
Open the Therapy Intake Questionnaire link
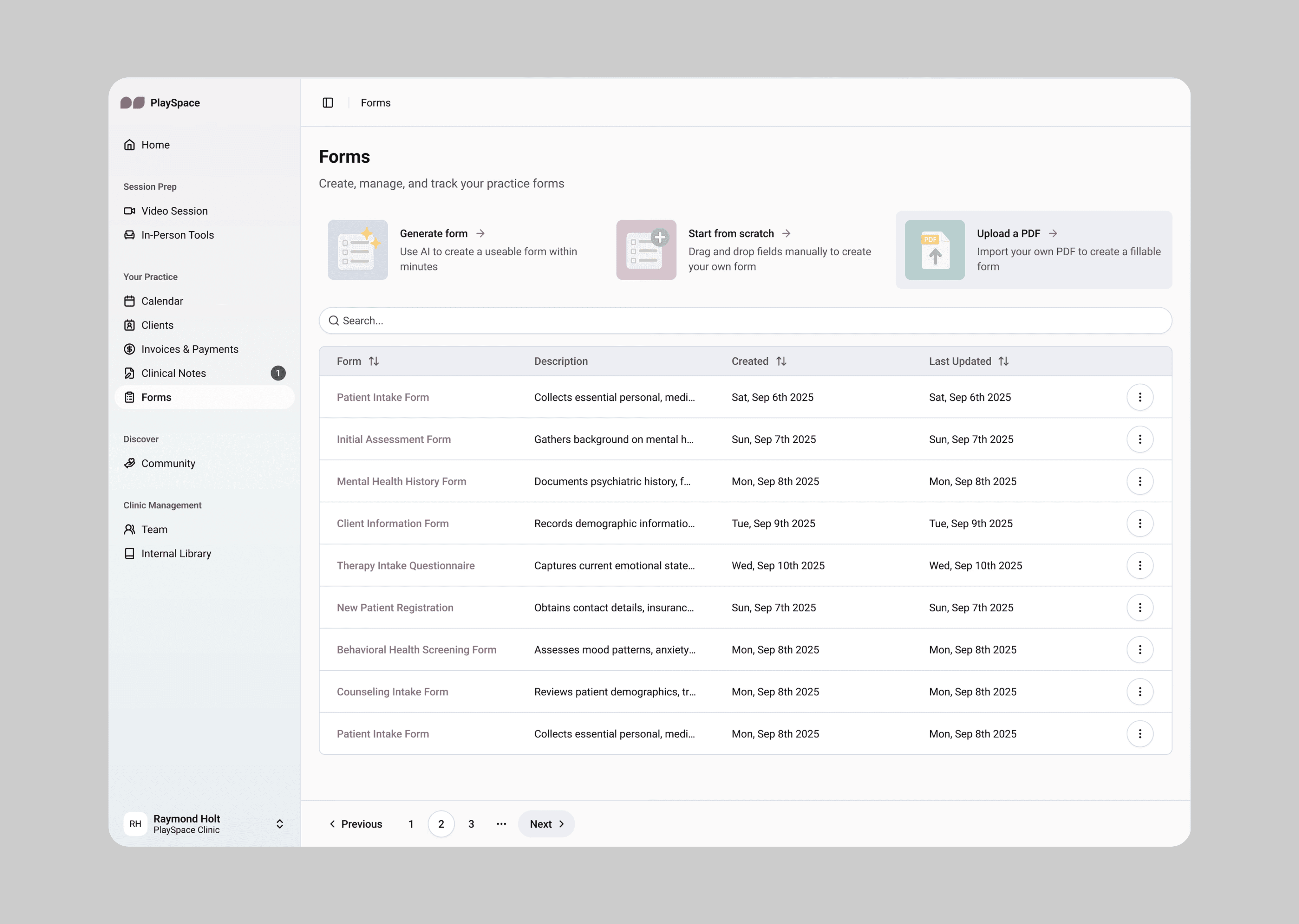click(x=405, y=566)
